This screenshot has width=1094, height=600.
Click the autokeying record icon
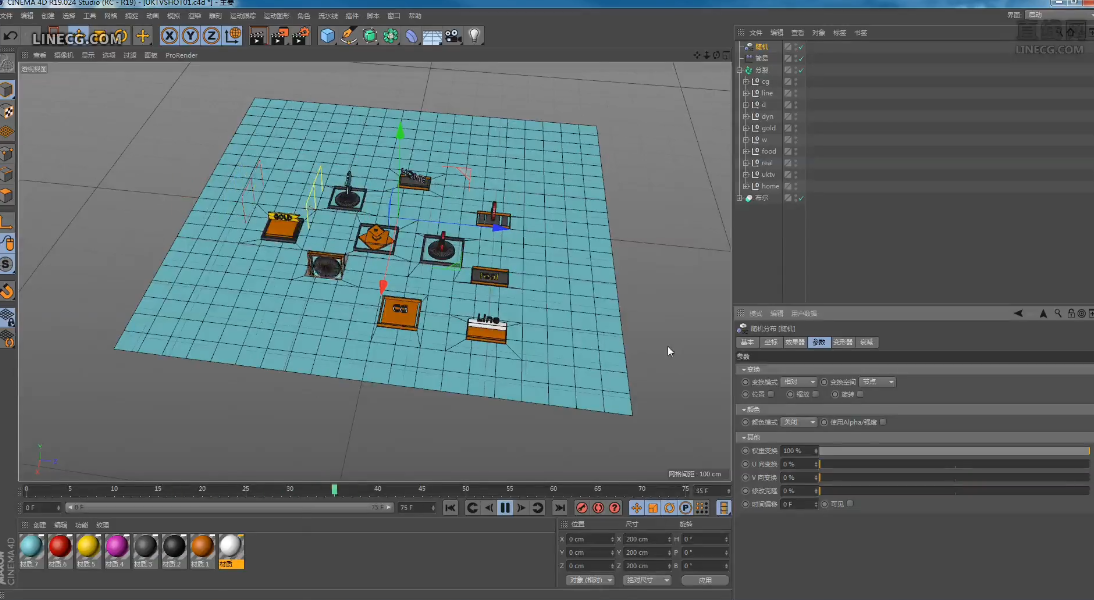(x=598, y=508)
